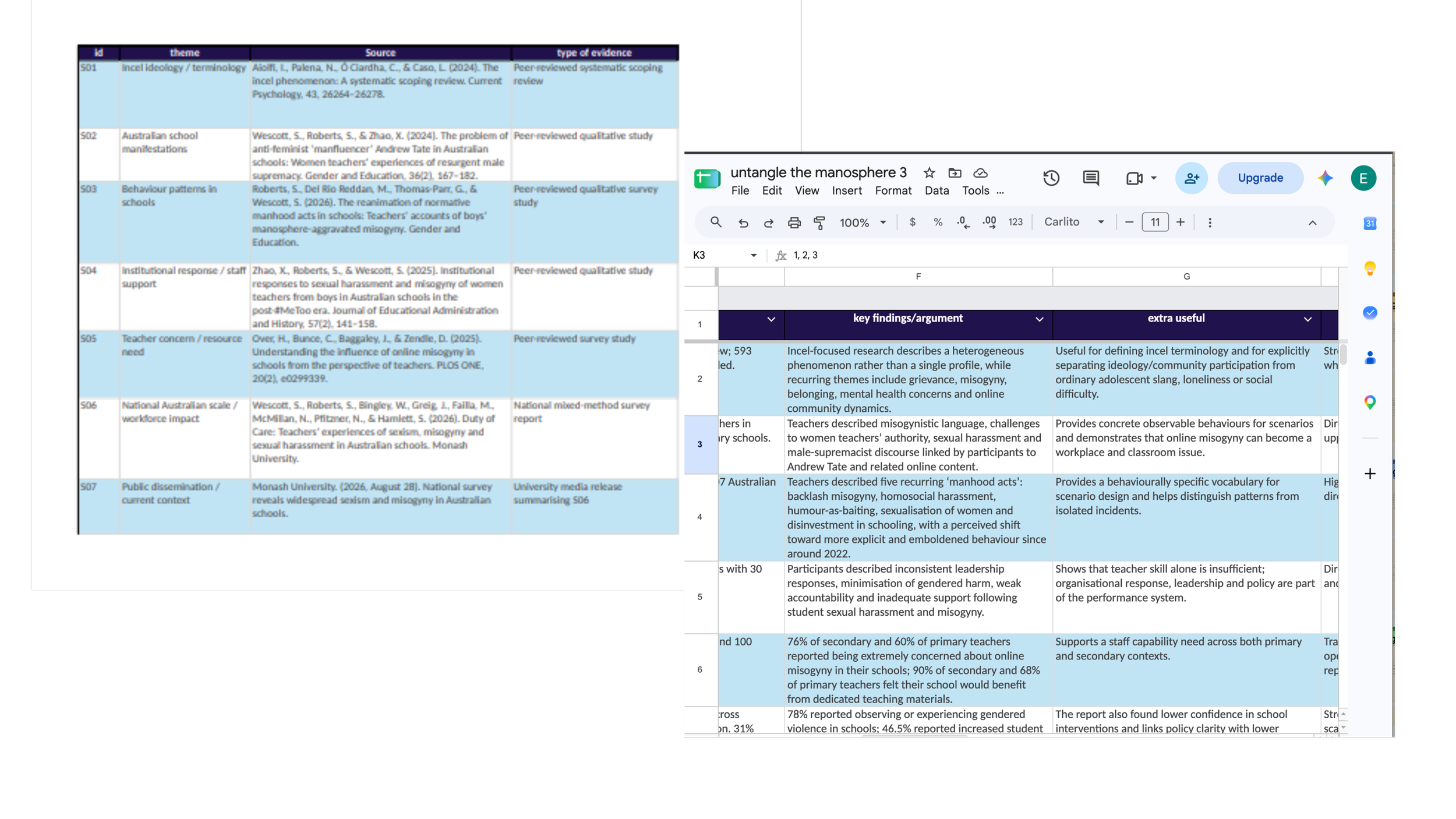Redo the last action
Screen dimensions: 1456x819
tap(768, 223)
